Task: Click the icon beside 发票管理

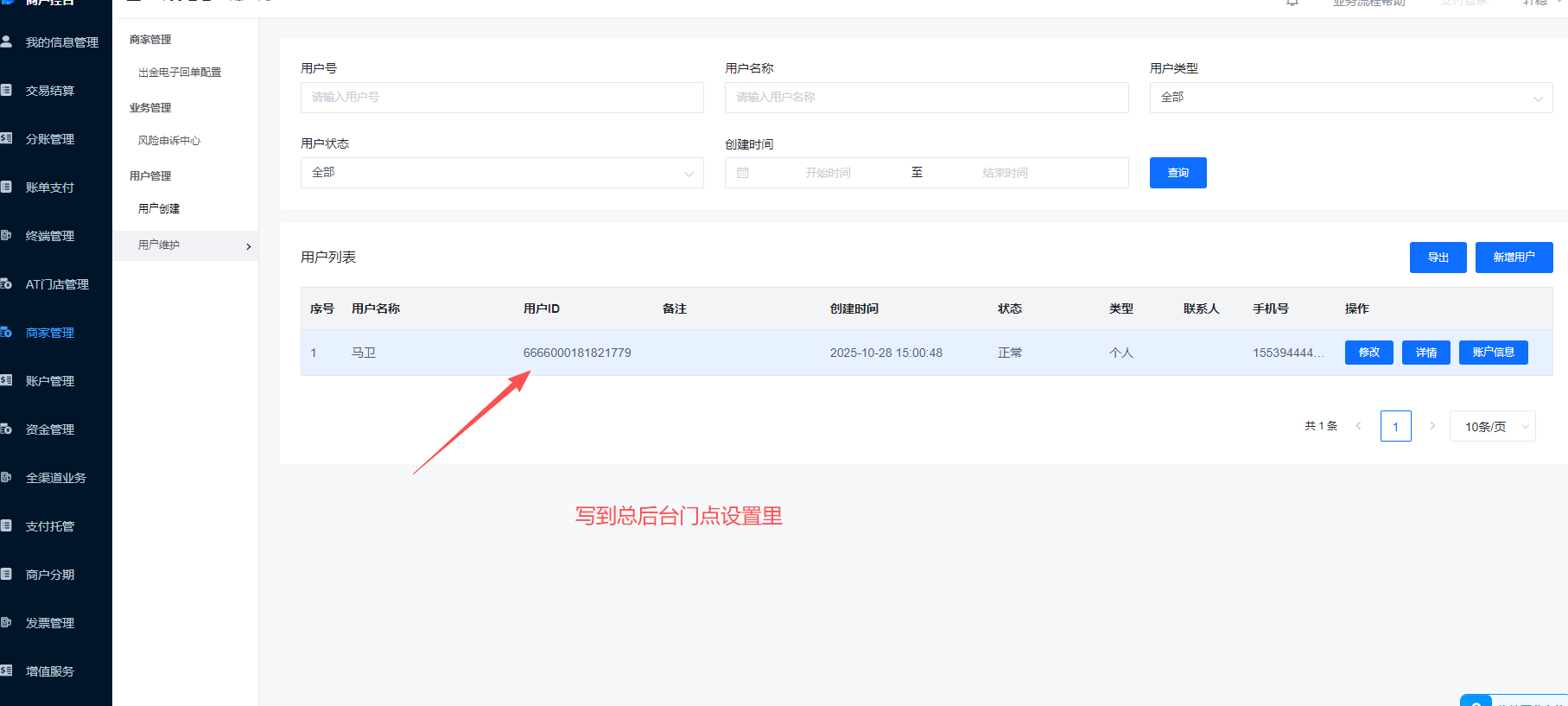Action: (x=6, y=622)
